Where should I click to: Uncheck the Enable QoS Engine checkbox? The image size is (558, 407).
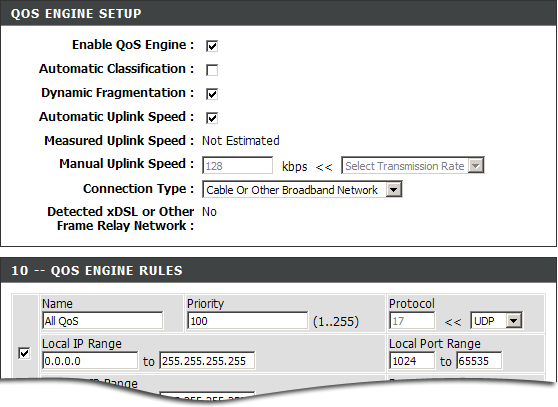(x=212, y=46)
